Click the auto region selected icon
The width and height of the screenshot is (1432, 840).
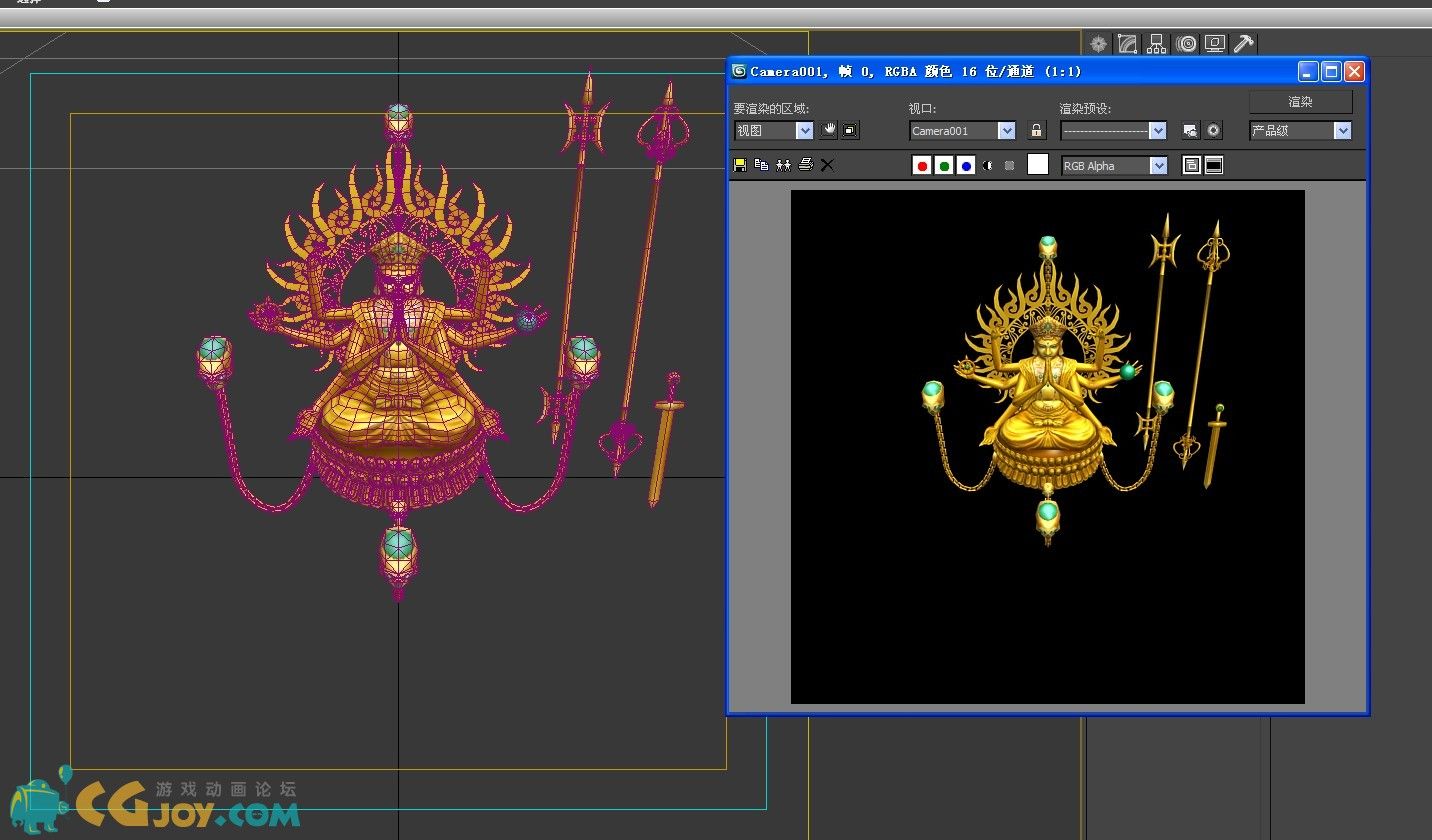[850, 130]
